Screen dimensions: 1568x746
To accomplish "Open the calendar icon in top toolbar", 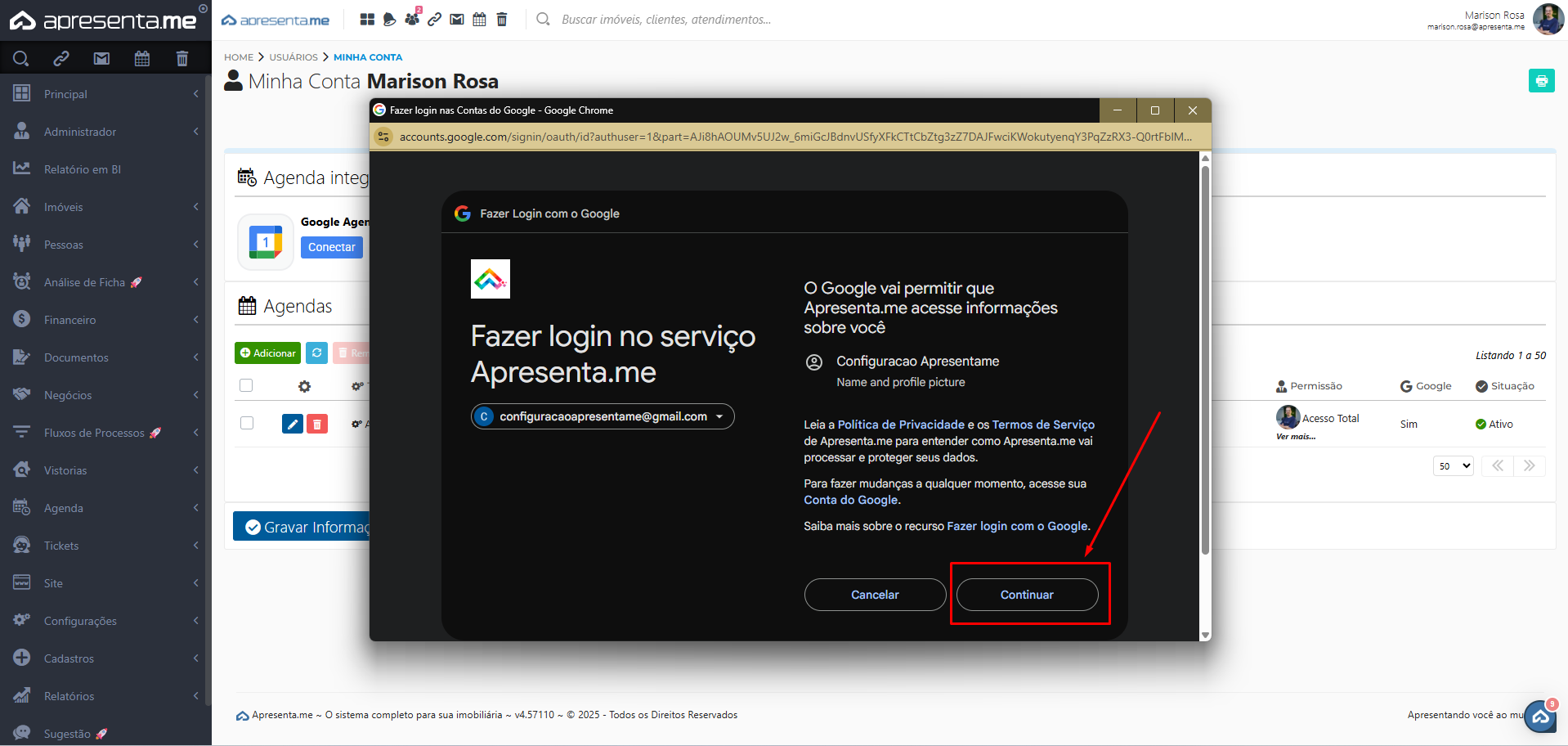I will coord(480,20).
